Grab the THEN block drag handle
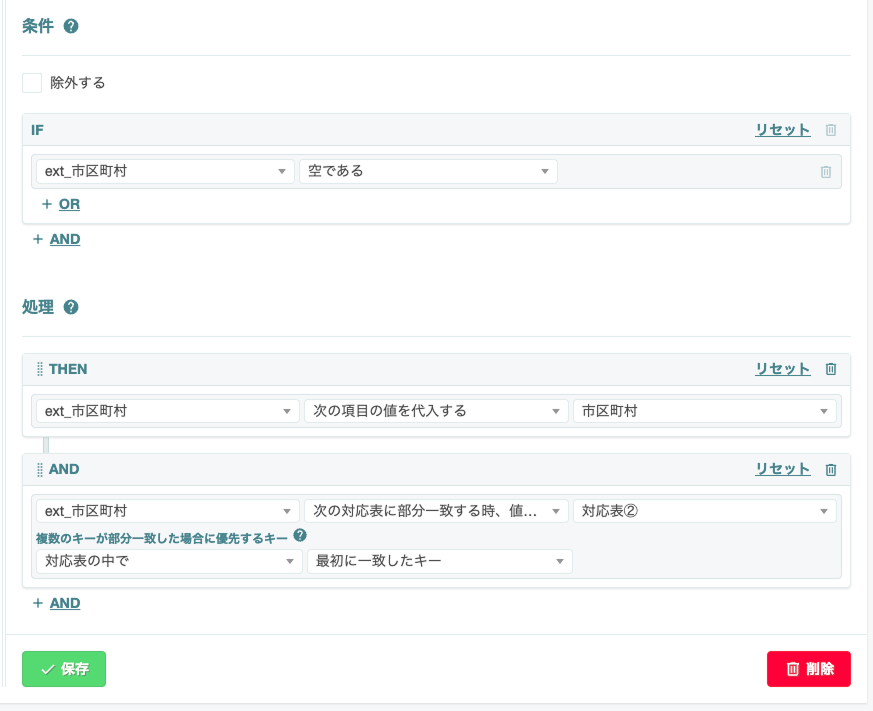This screenshot has width=873, height=711. click(x=40, y=369)
